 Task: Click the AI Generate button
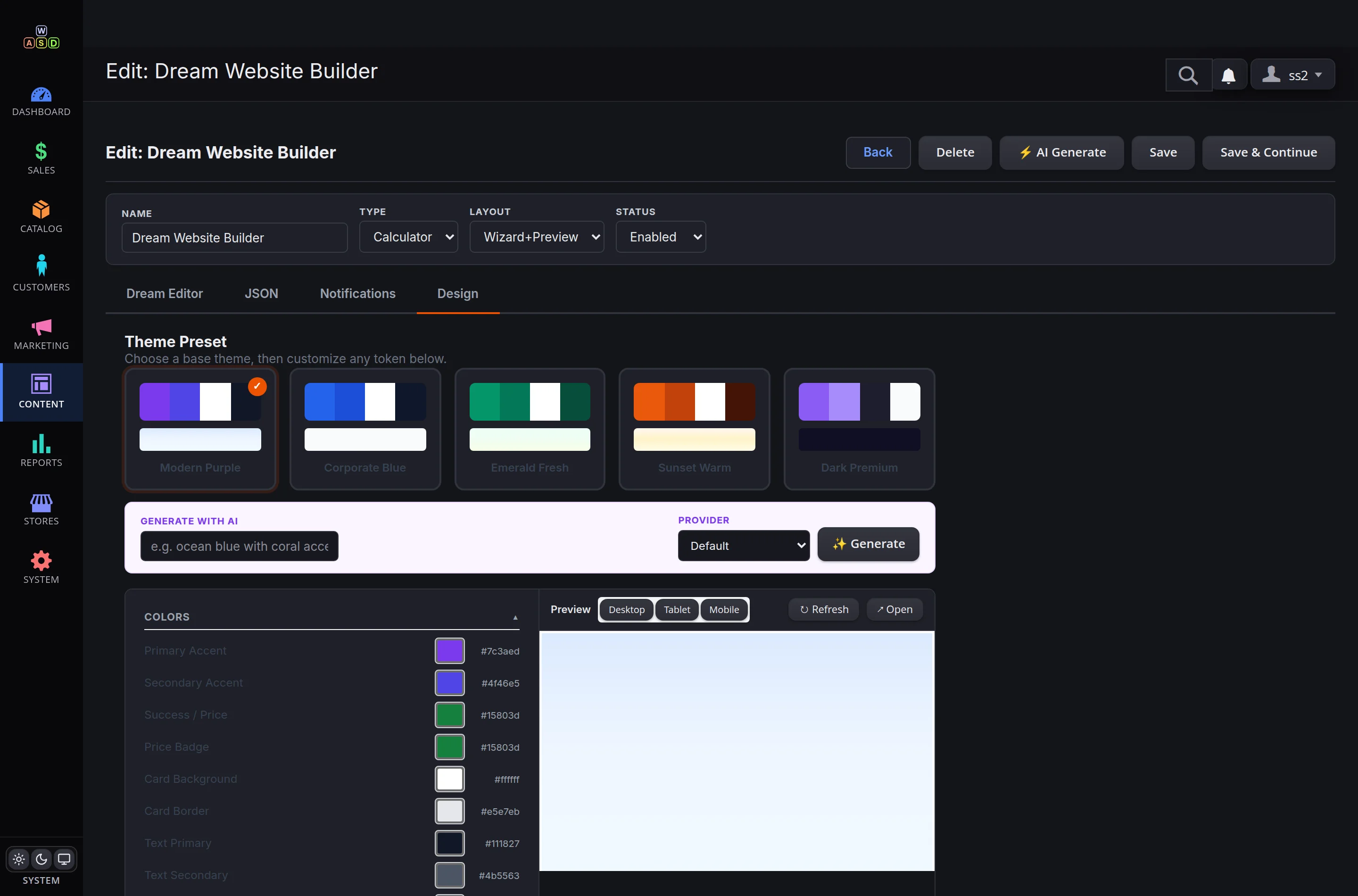[x=1061, y=153]
